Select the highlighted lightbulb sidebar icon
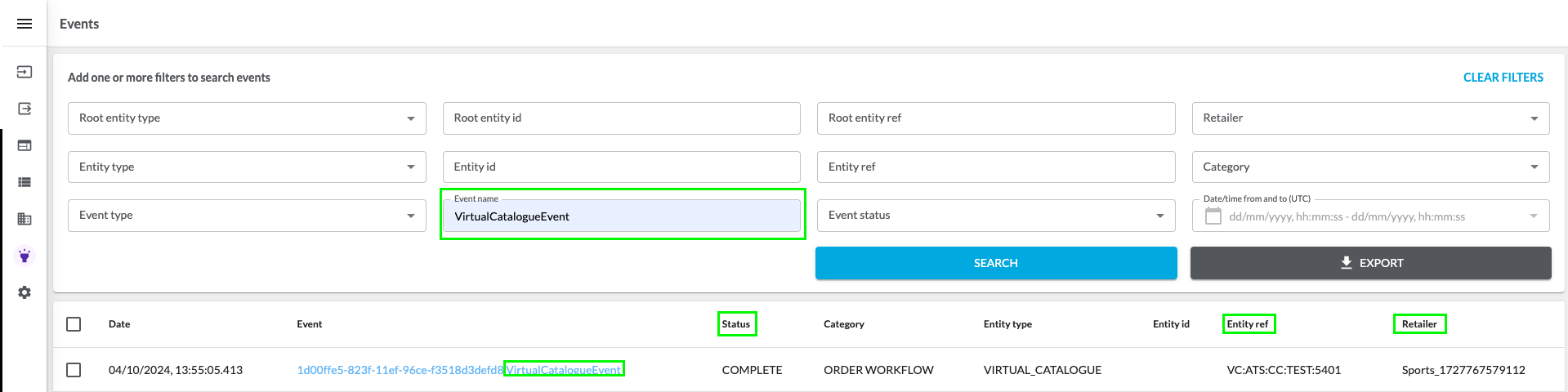 (x=25, y=256)
